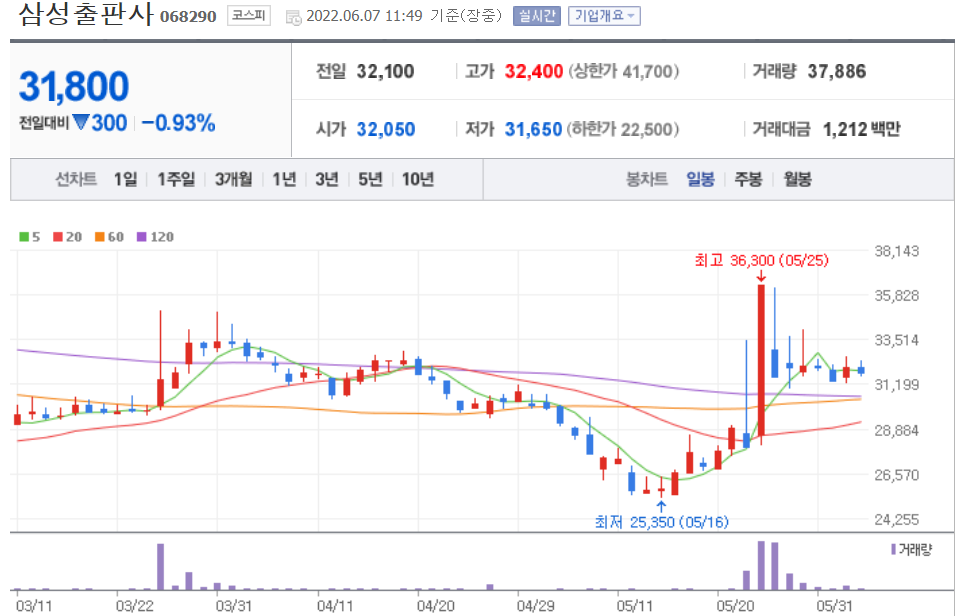This screenshot has width=955, height=616.
Task: Click the red 20-day moving average swatch
Action: coord(58,236)
